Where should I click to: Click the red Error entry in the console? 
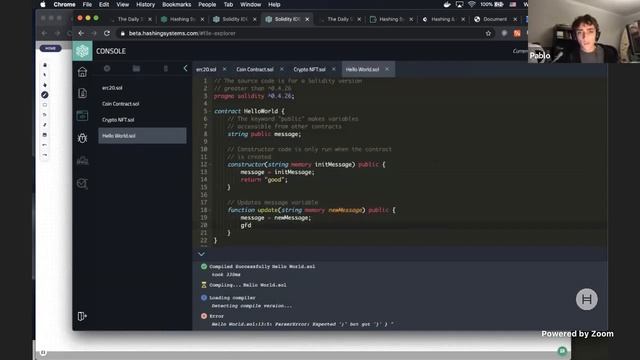pos(216,316)
